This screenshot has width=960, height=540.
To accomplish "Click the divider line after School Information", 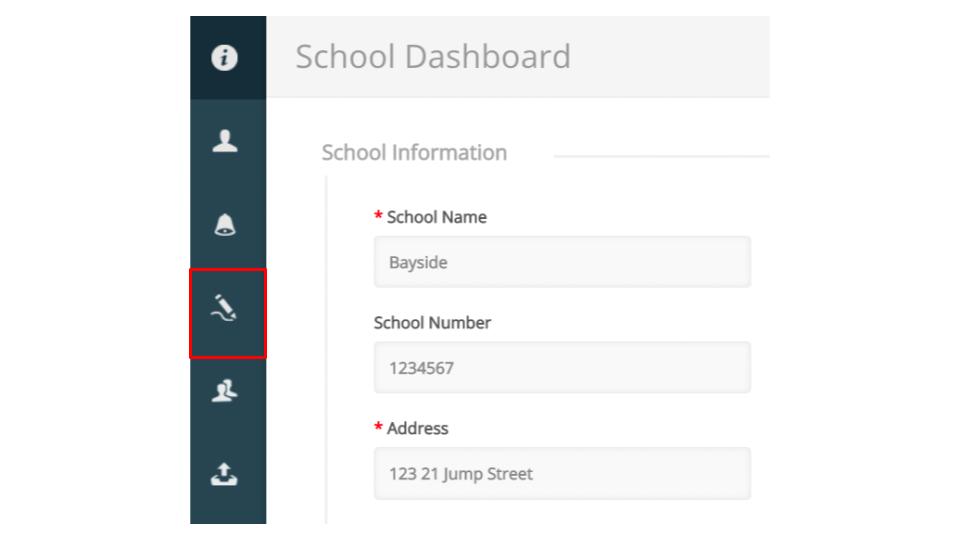I will [660, 156].
